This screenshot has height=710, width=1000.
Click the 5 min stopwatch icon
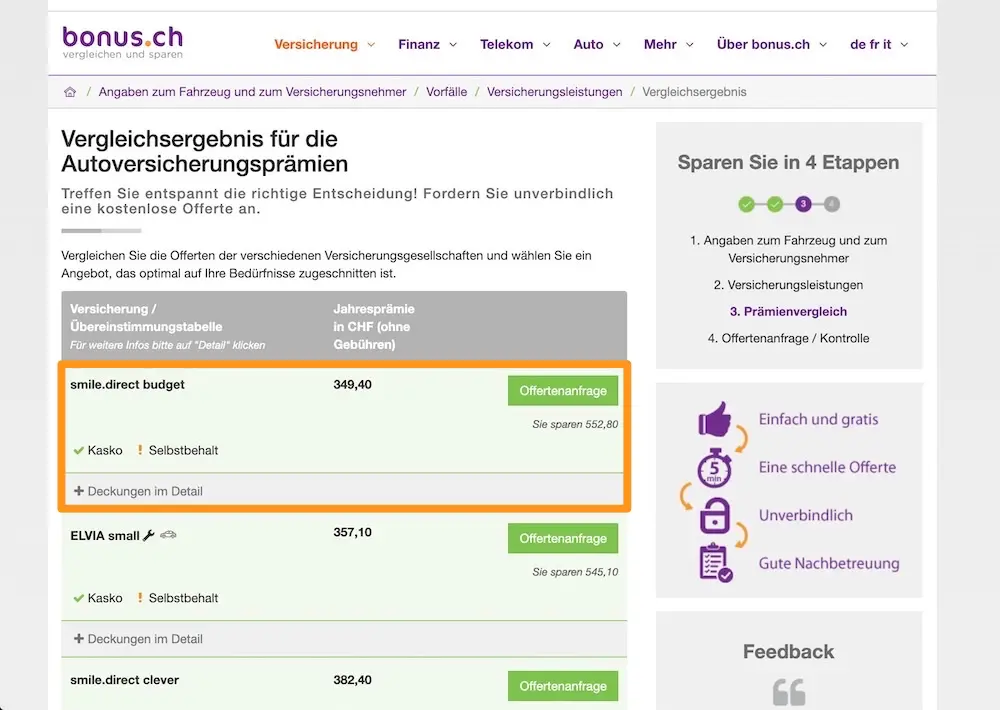[714, 468]
